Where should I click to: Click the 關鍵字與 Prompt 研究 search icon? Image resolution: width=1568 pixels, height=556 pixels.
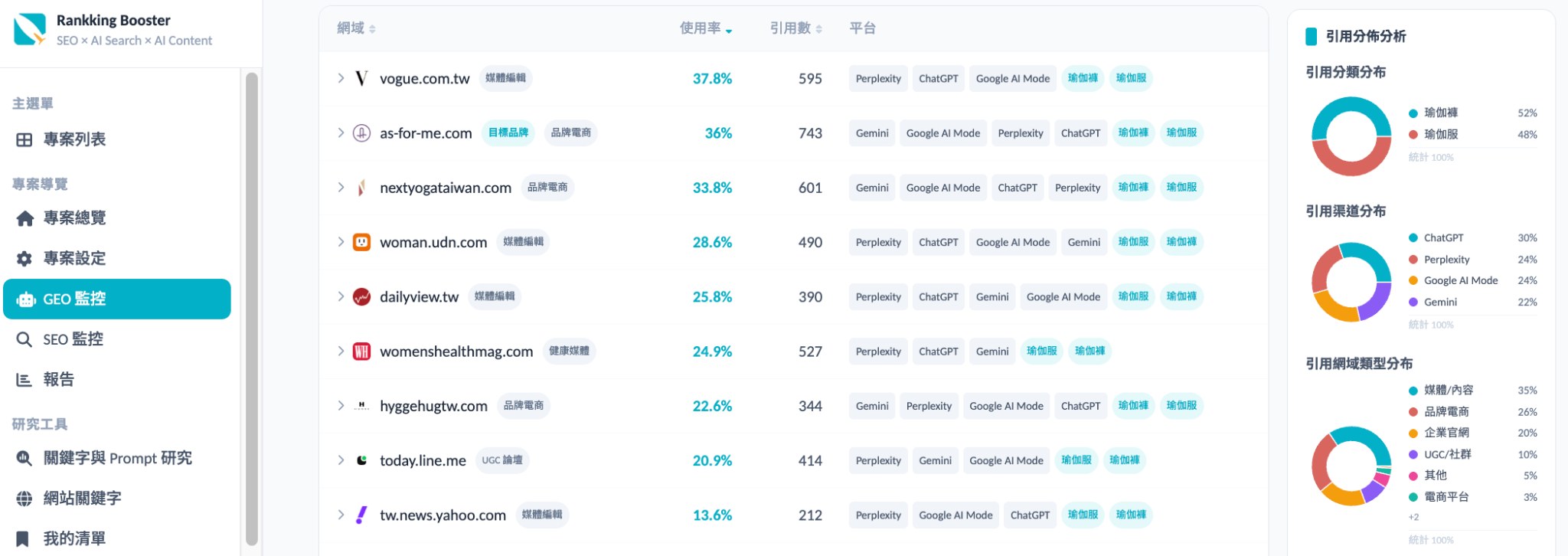(24, 459)
